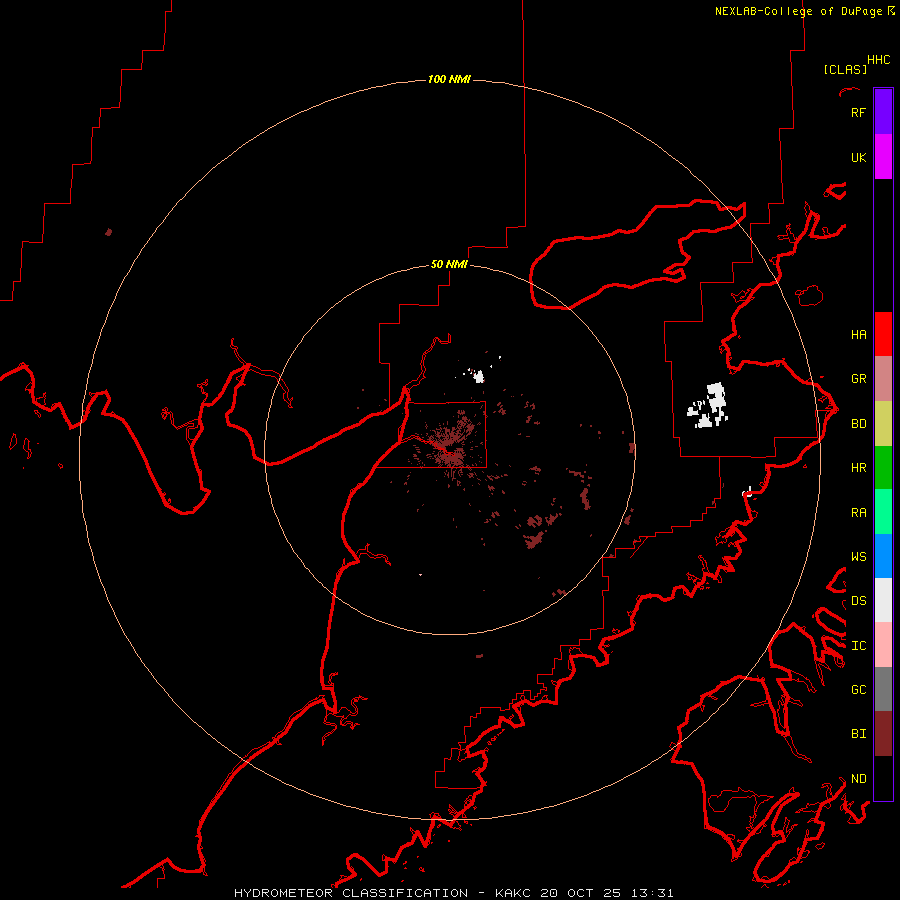Click the NEXLAB-College of DuPage text
The image size is (900, 900).
[798, 11]
